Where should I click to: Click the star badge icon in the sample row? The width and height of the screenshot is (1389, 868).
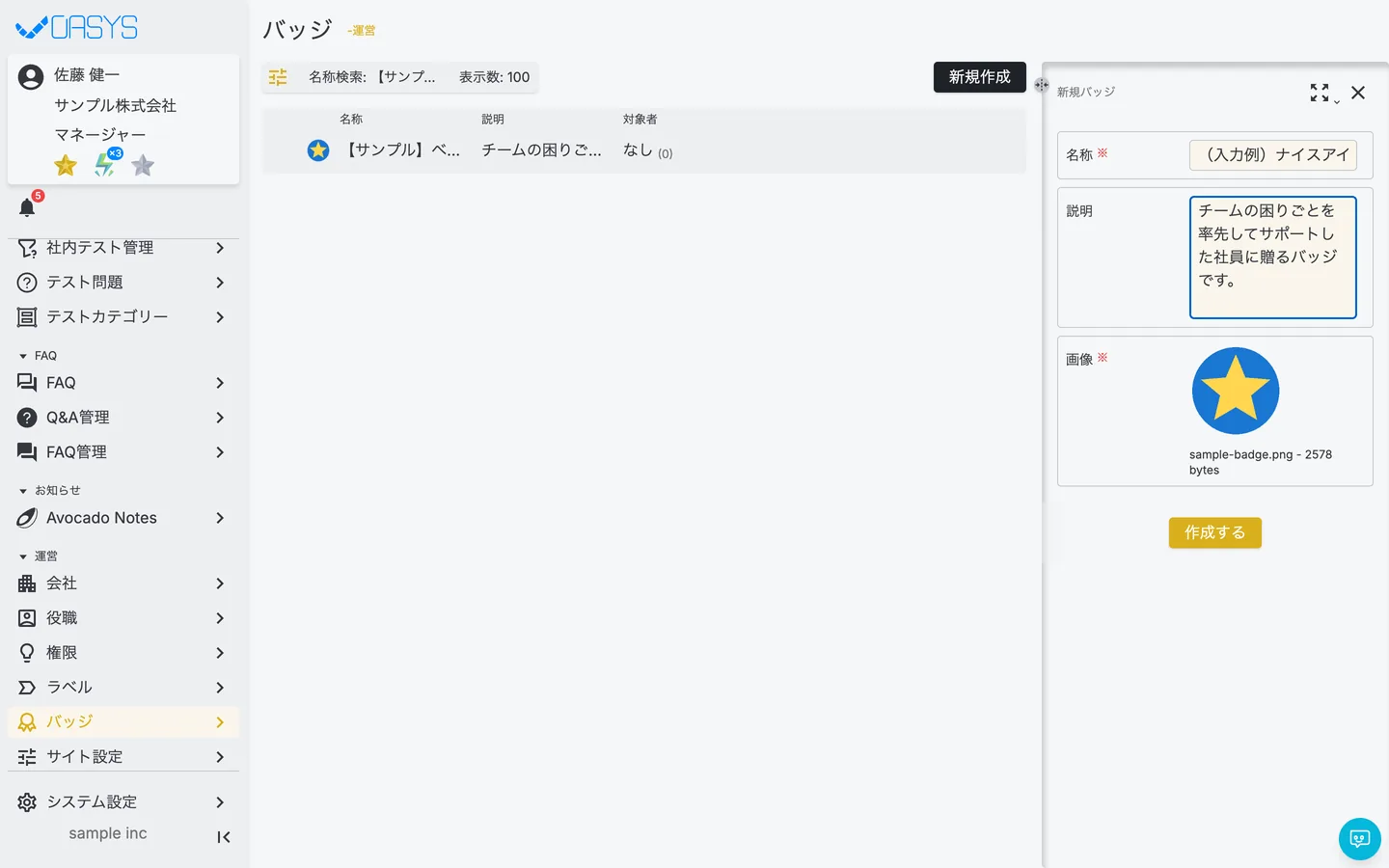pos(318,150)
